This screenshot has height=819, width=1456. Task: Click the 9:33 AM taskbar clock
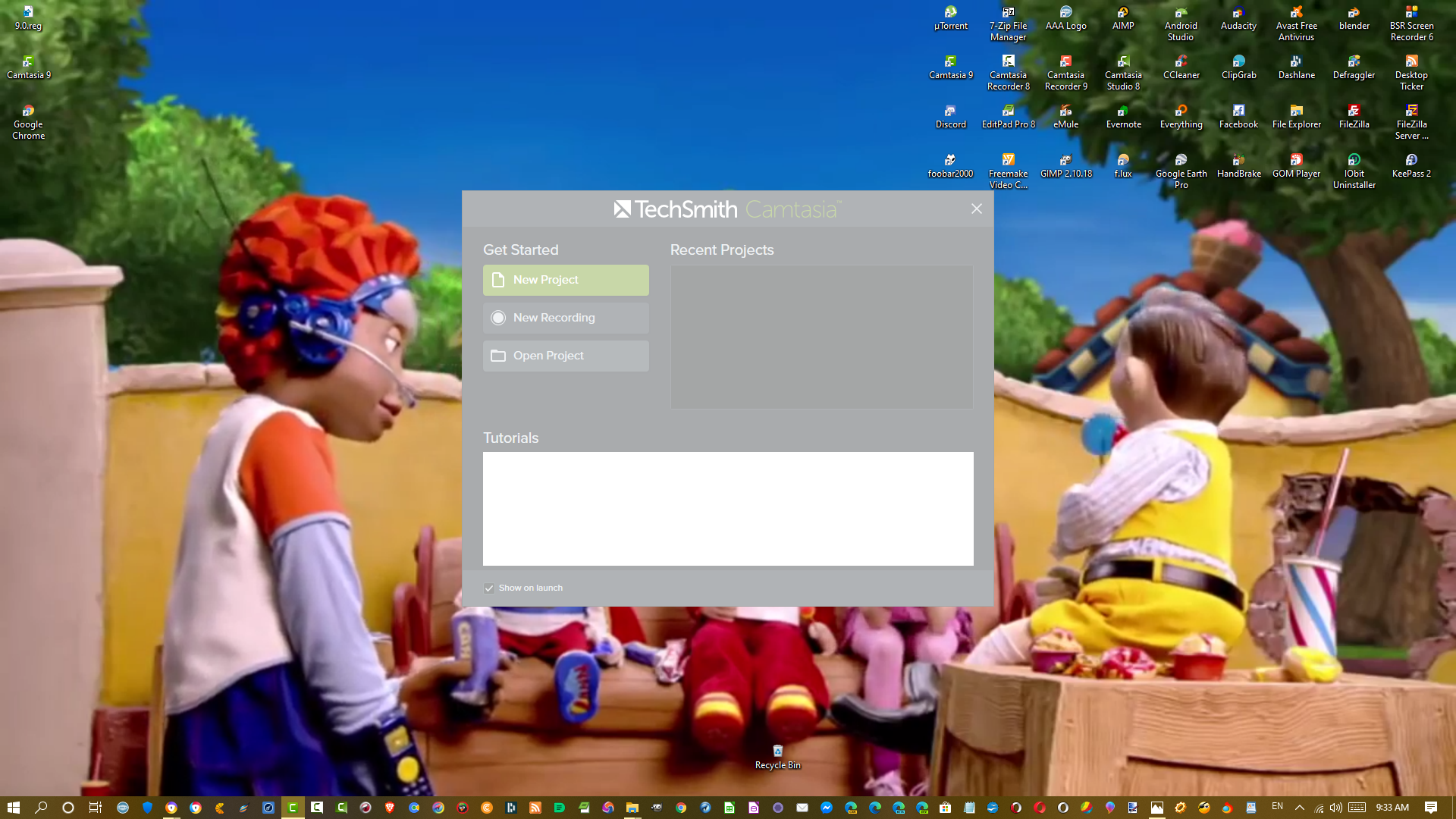coord(1392,808)
